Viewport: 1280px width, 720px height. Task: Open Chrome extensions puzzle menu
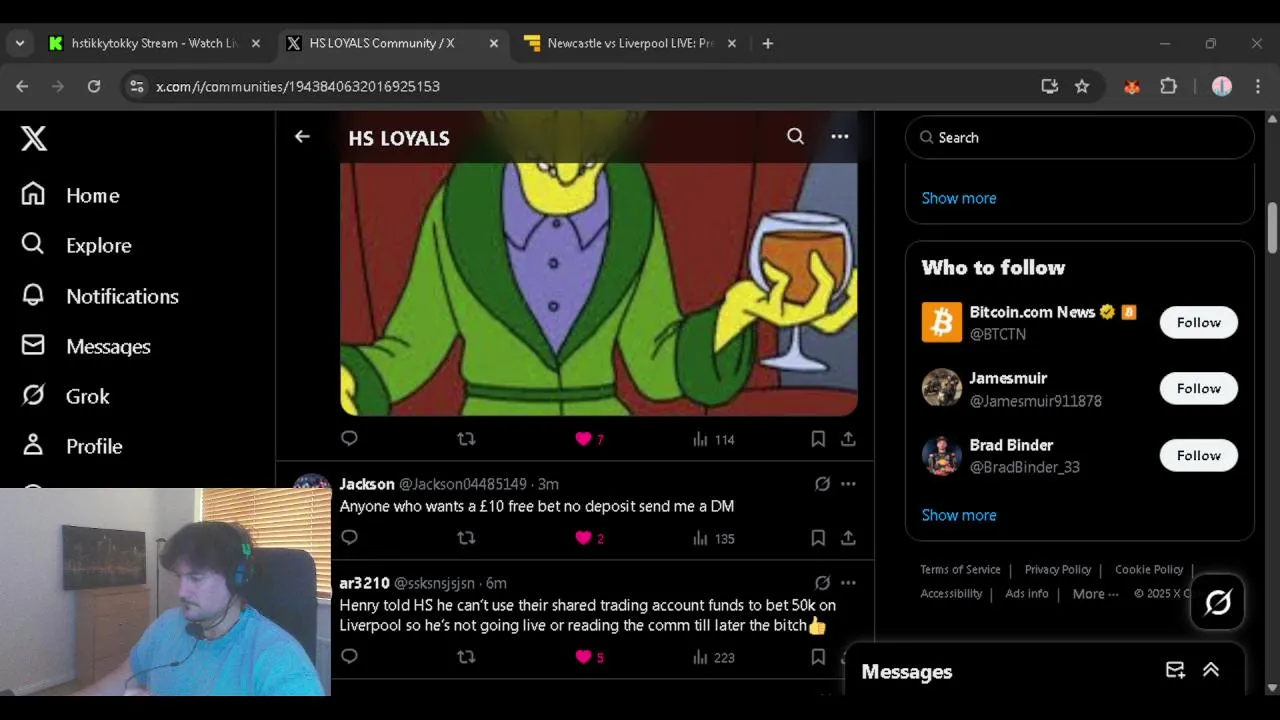(1168, 86)
